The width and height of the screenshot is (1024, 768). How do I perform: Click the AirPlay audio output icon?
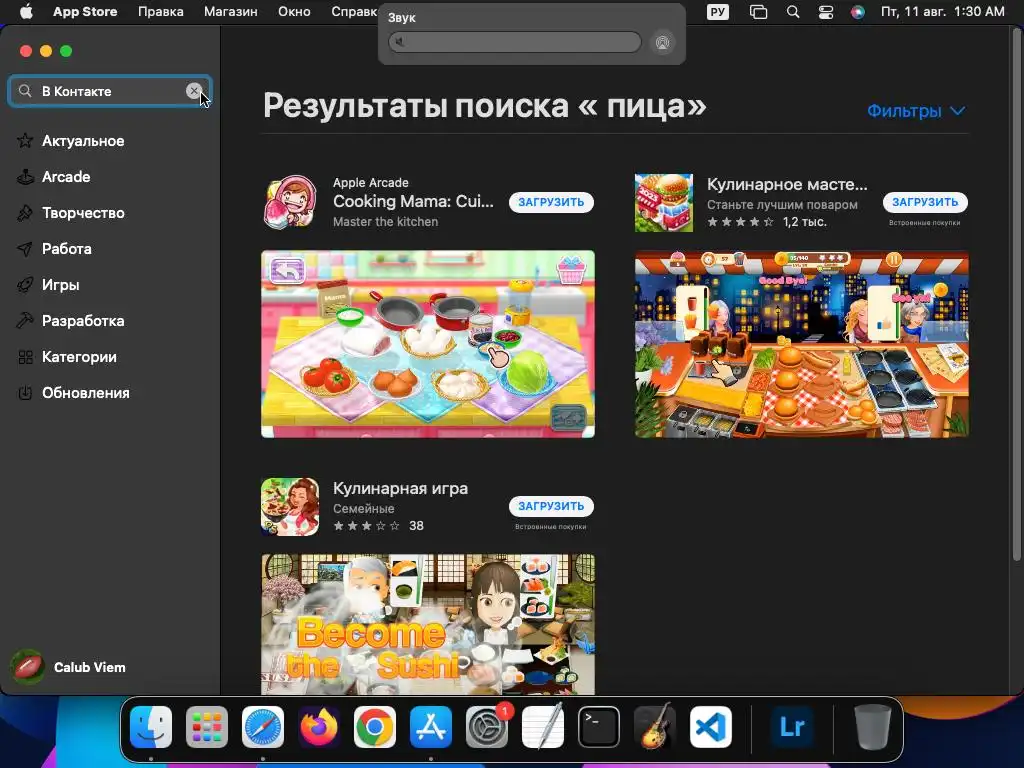click(662, 42)
